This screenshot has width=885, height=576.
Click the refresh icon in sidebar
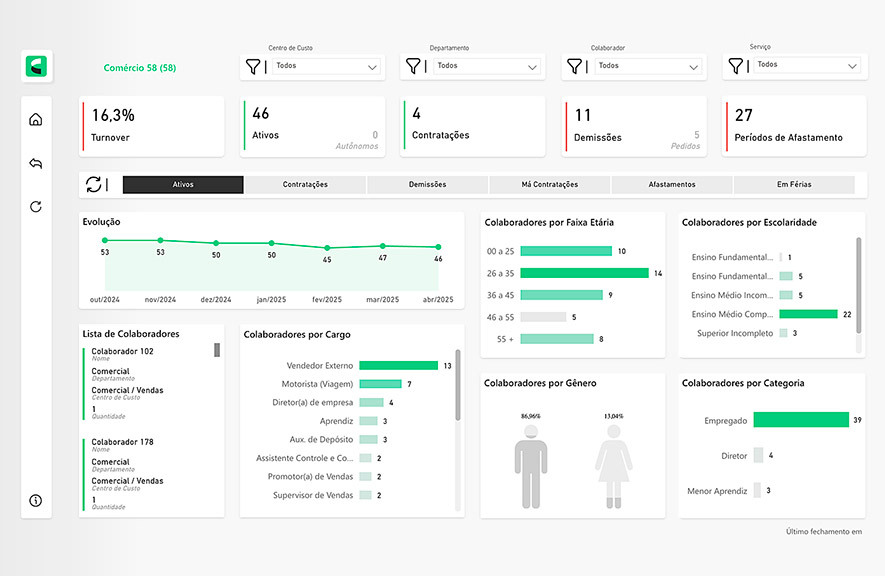pyautogui.click(x=36, y=207)
